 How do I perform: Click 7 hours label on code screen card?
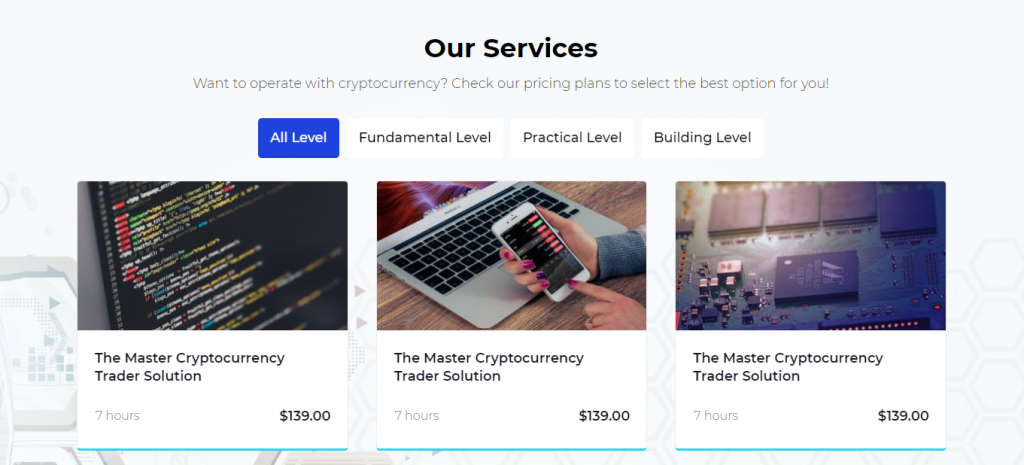tap(117, 416)
